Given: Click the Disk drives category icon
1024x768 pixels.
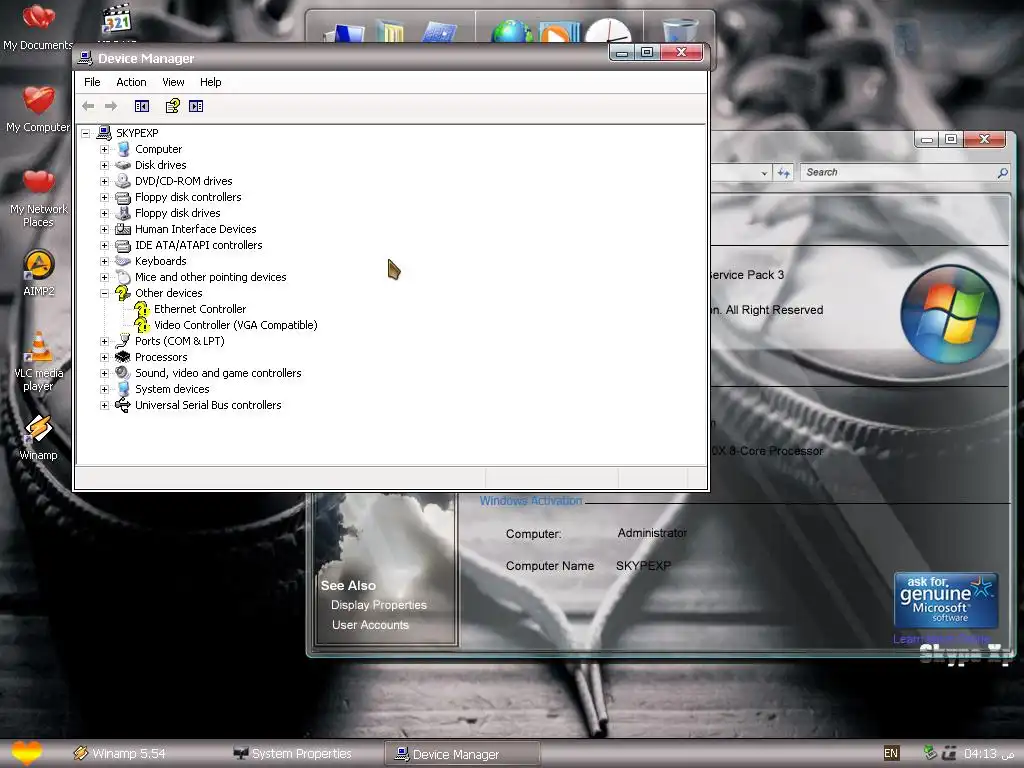Looking at the screenshot, I should point(123,165).
